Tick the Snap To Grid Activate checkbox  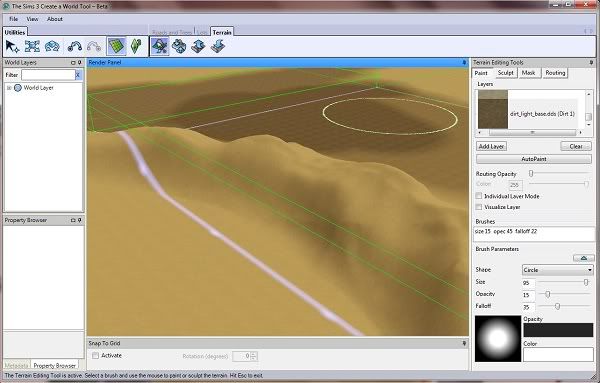click(95, 355)
